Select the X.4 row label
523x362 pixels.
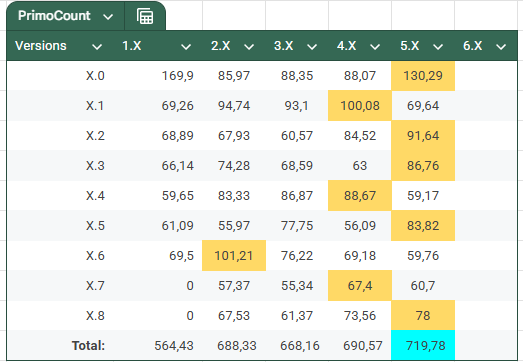[95, 196]
